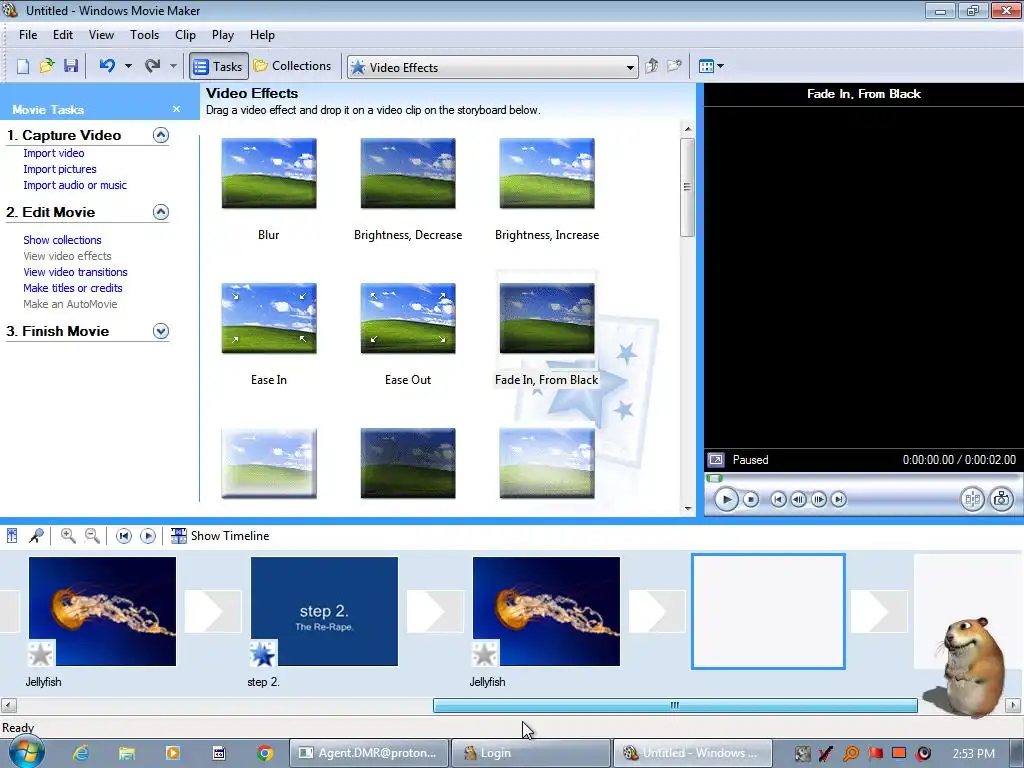Click effects list scroll down arrow
The width and height of the screenshot is (1024, 768).
pyautogui.click(x=688, y=508)
